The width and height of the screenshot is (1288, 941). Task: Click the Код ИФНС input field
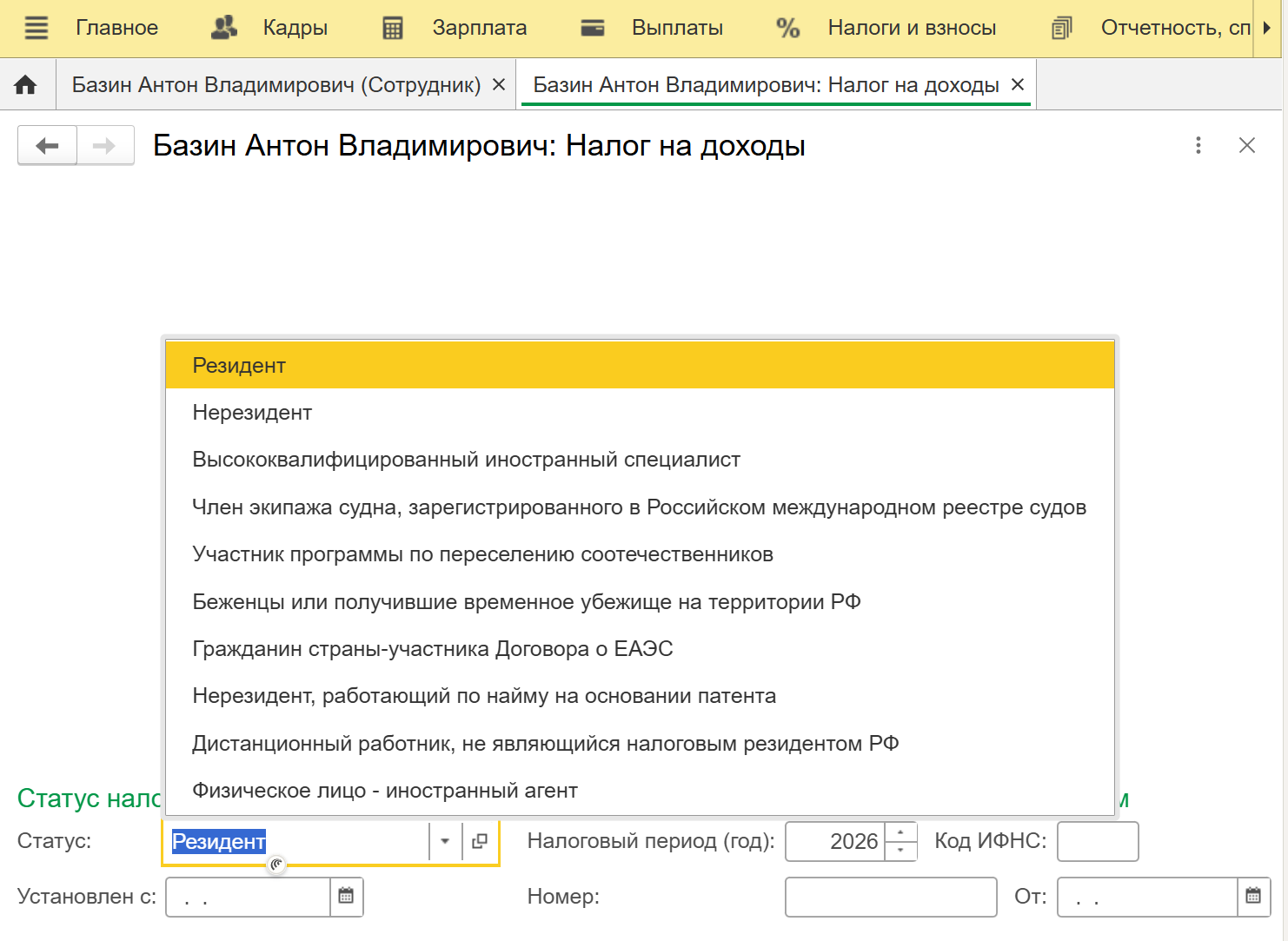pyautogui.click(x=1098, y=841)
